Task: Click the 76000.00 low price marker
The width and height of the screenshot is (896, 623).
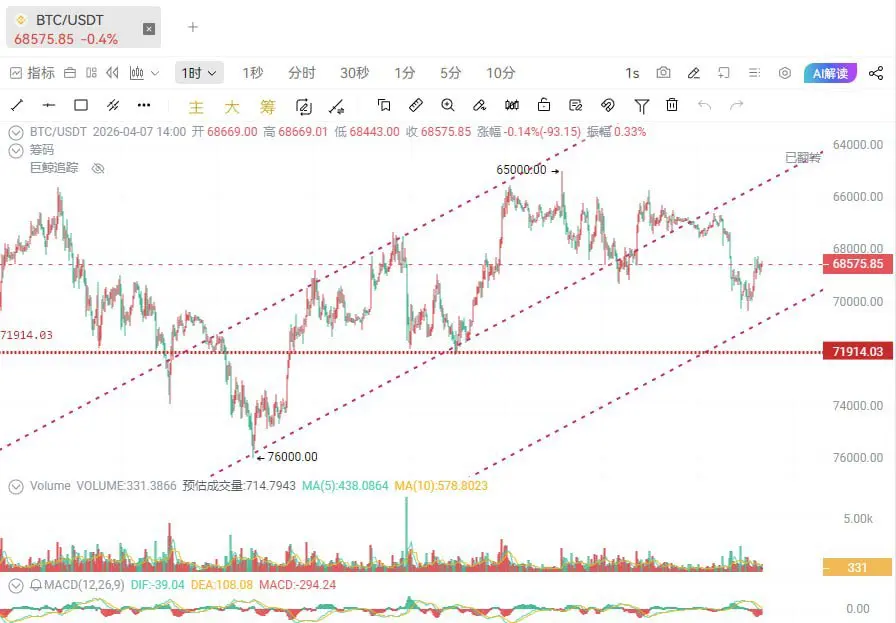Action: [287, 457]
